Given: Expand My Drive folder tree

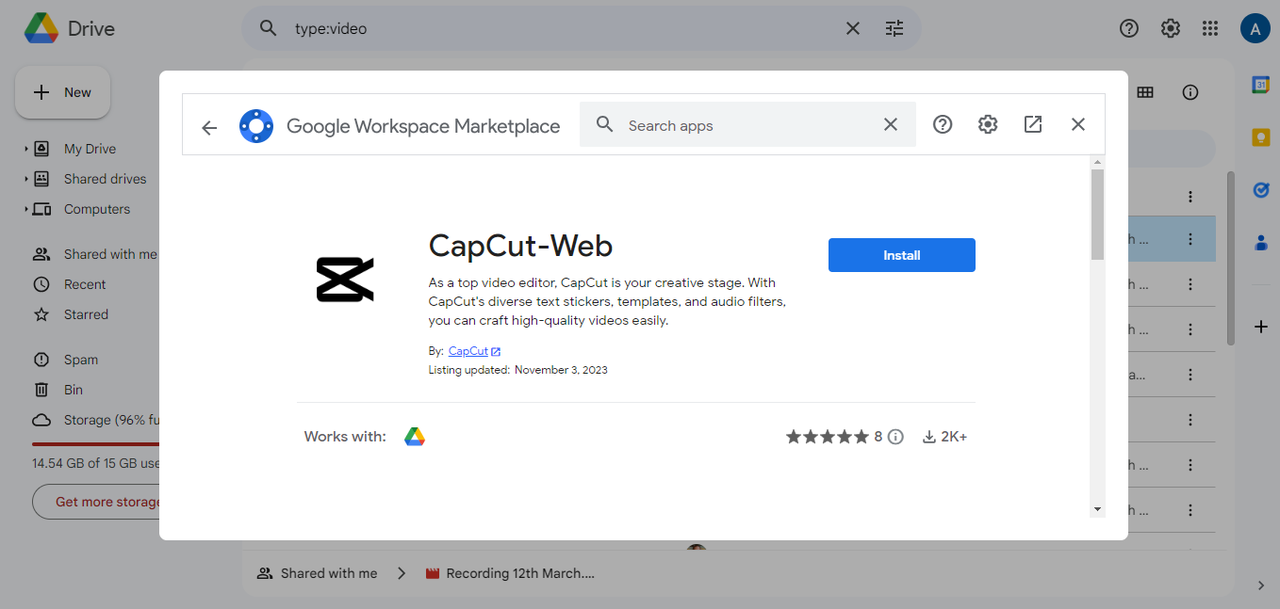Looking at the screenshot, I should pyautogui.click(x=26, y=149).
